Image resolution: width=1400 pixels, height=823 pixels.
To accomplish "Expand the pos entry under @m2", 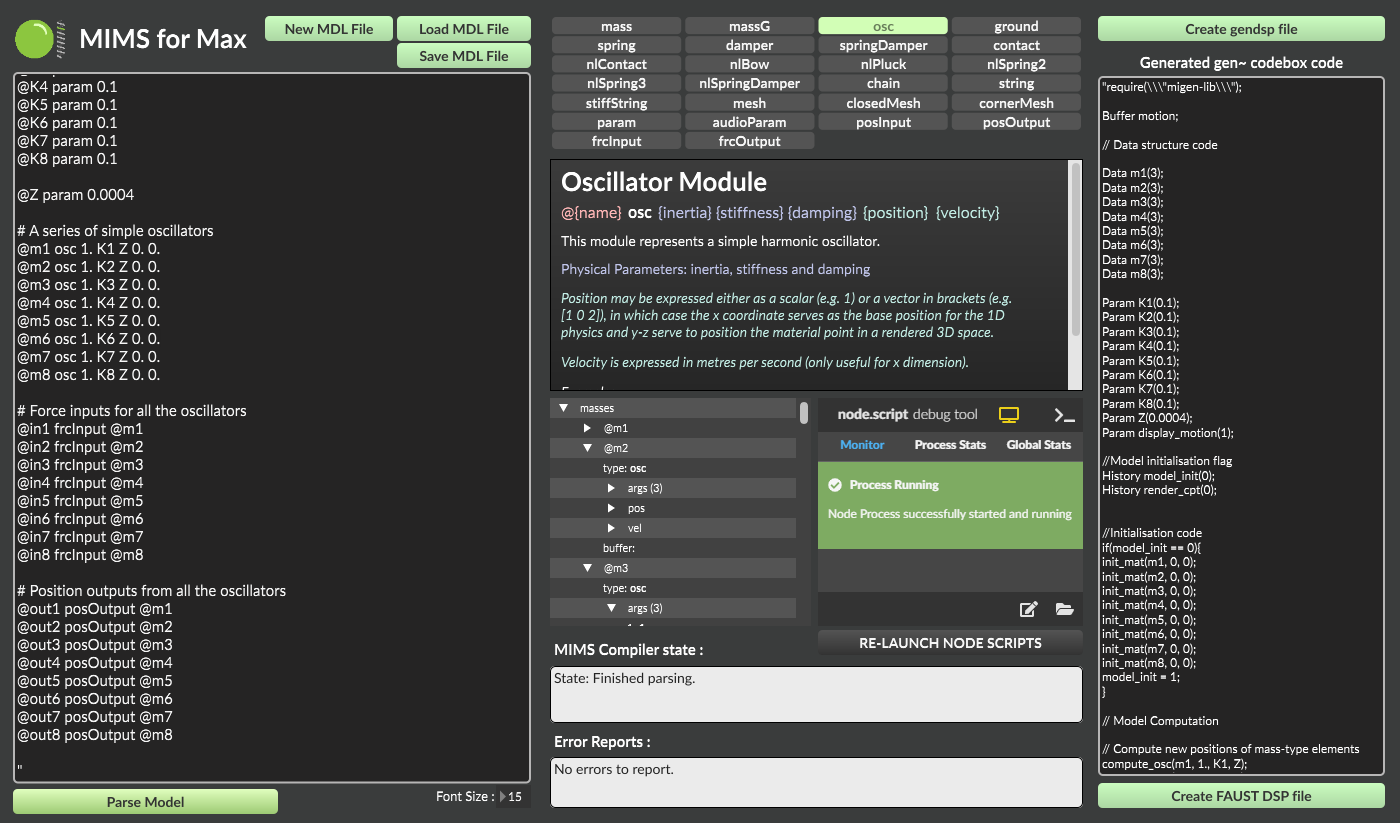I will click(x=612, y=508).
